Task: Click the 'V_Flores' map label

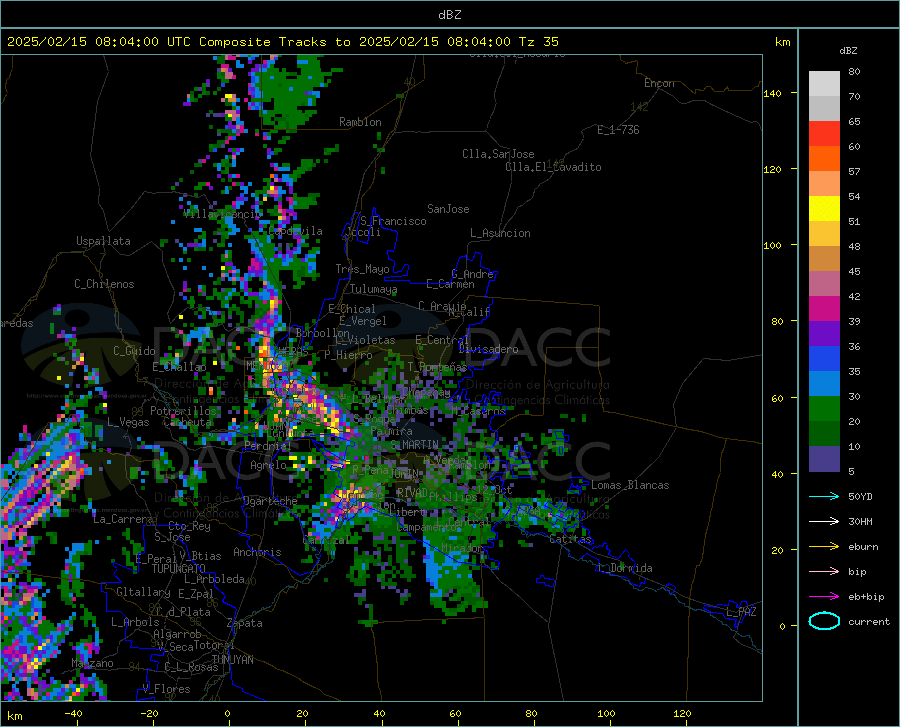Action: (x=166, y=689)
